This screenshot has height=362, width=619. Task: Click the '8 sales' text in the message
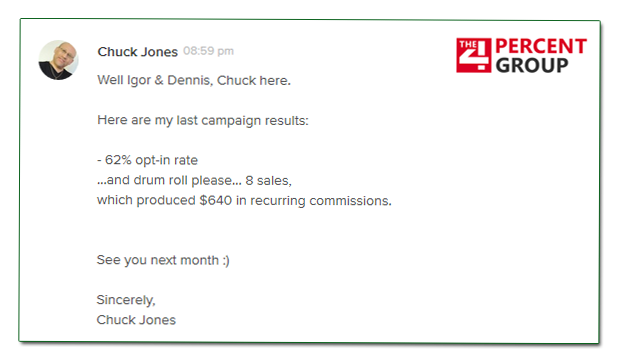268,180
